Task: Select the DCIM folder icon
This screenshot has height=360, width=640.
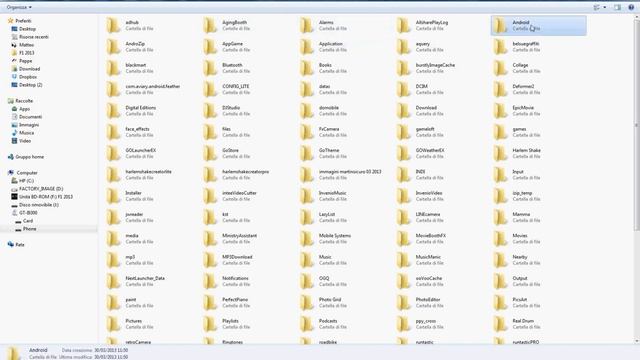Action: 403,89
